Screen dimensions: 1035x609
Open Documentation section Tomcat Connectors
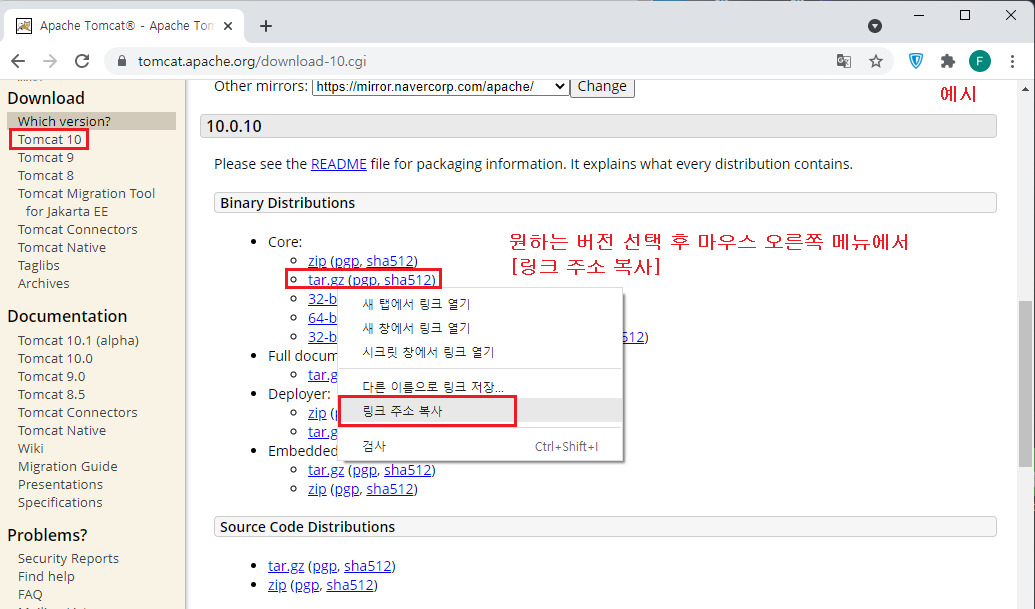(77, 412)
